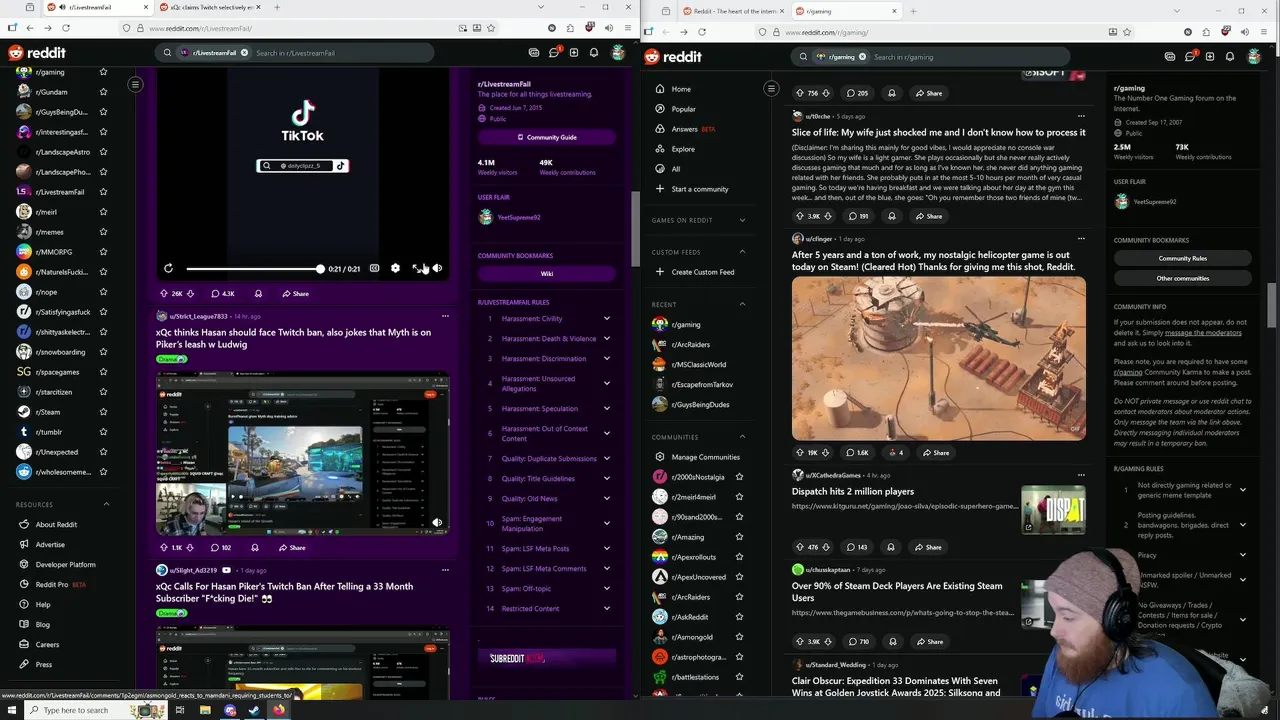
Task: Open Developer Platform link
Action: point(65,565)
